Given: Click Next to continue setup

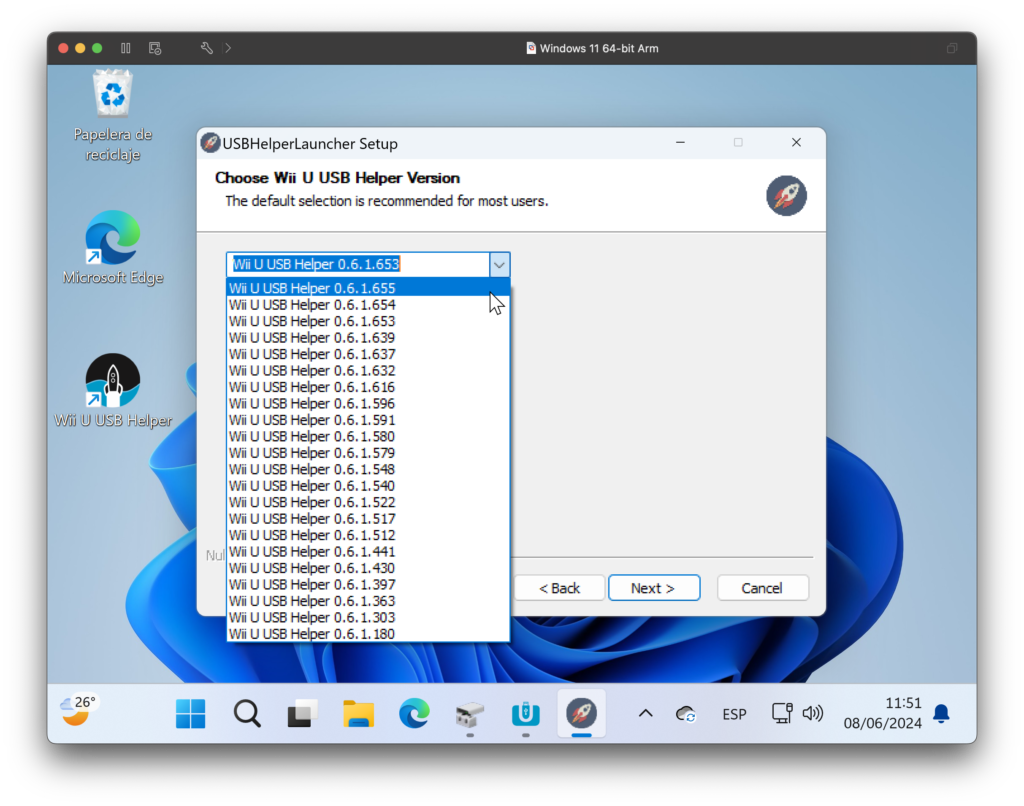Looking at the screenshot, I should coord(654,588).
